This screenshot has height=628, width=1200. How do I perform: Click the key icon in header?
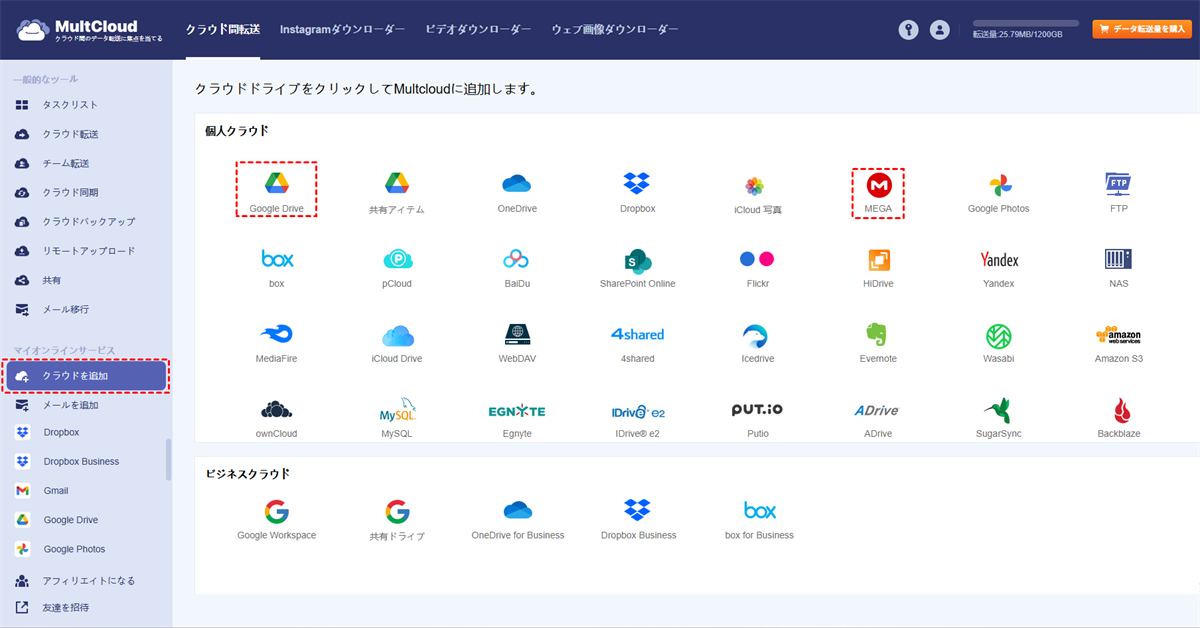coord(908,30)
